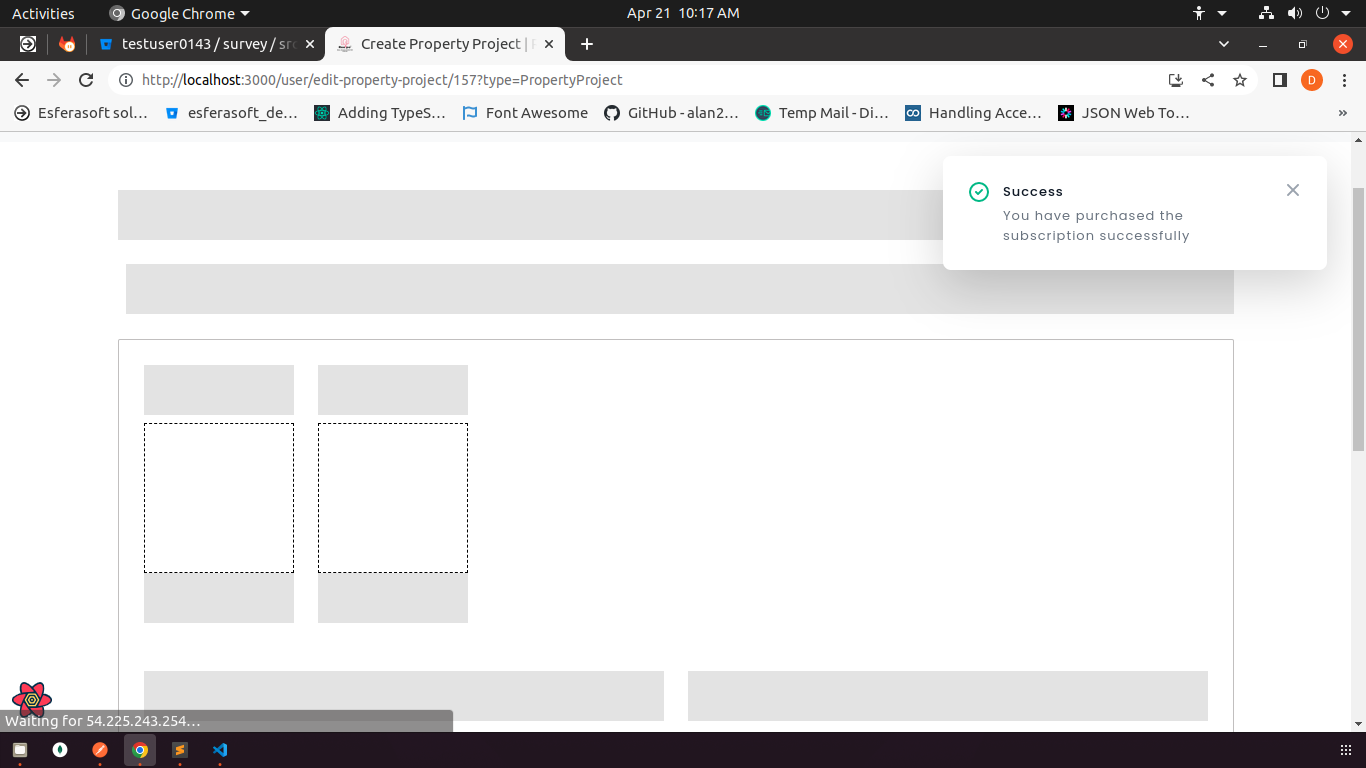Click the back navigation arrow
Screen dimensions: 1366x768
pyautogui.click(x=22, y=80)
